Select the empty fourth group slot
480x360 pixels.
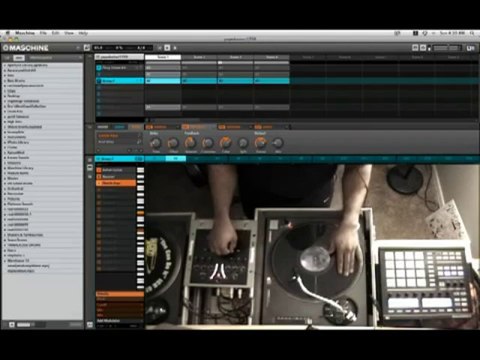[120, 88]
